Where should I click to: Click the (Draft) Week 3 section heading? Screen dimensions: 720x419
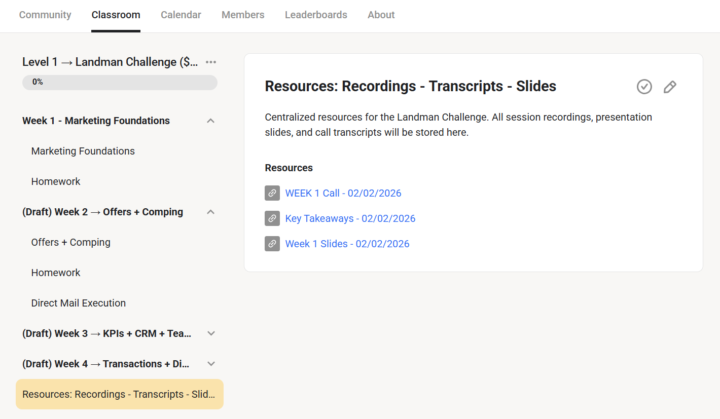pyautogui.click(x=107, y=334)
